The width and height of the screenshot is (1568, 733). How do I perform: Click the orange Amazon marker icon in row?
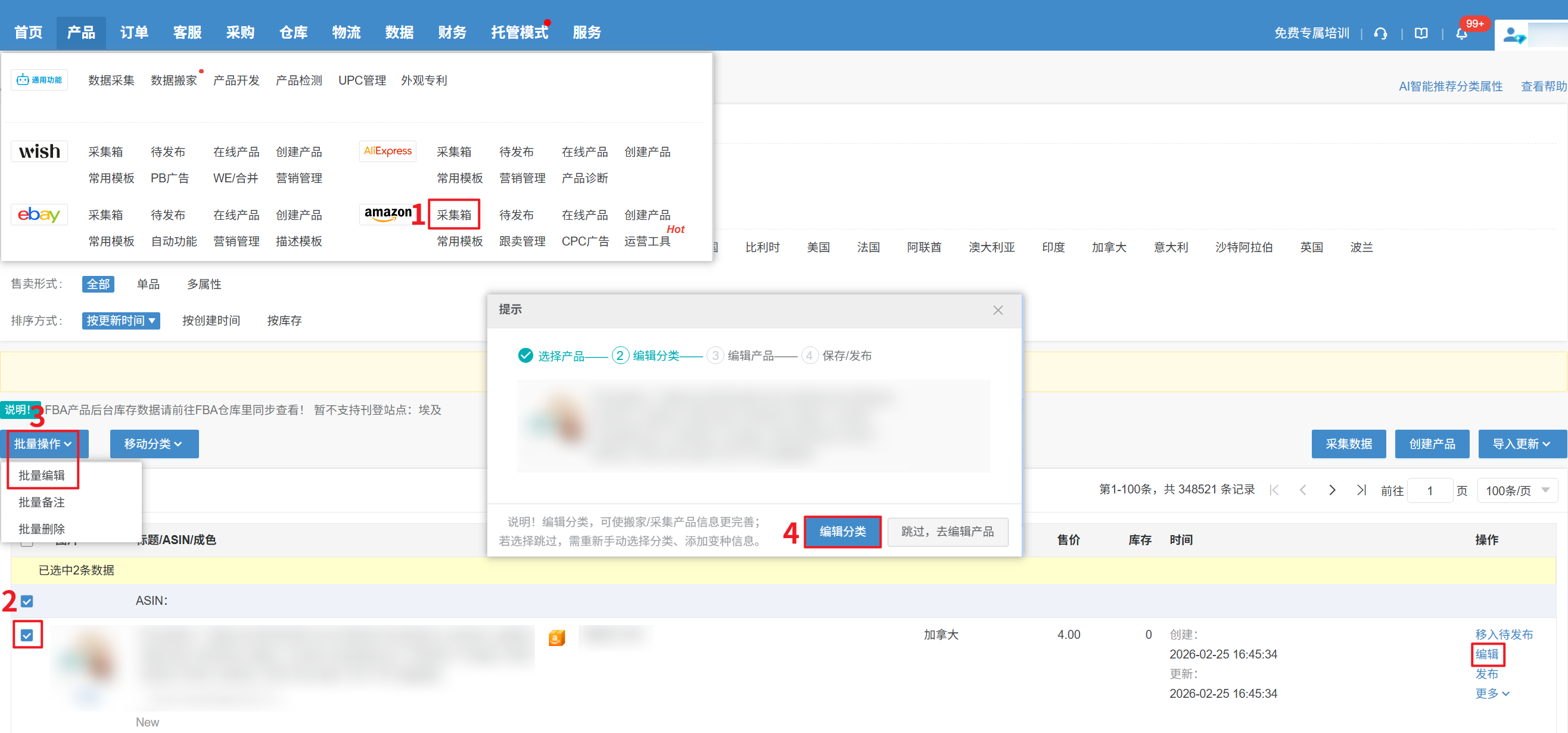pos(556,638)
